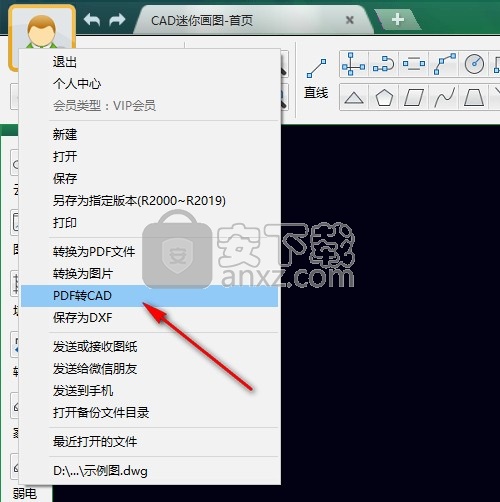Click the redo arrow icon
This screenshot has width=500, height=502.
pyautogui.click(x=117, y=19)
